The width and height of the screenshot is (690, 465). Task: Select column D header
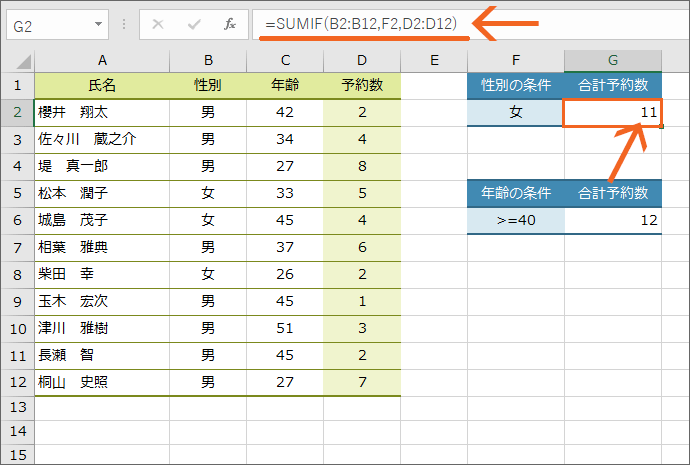point(362,60)
